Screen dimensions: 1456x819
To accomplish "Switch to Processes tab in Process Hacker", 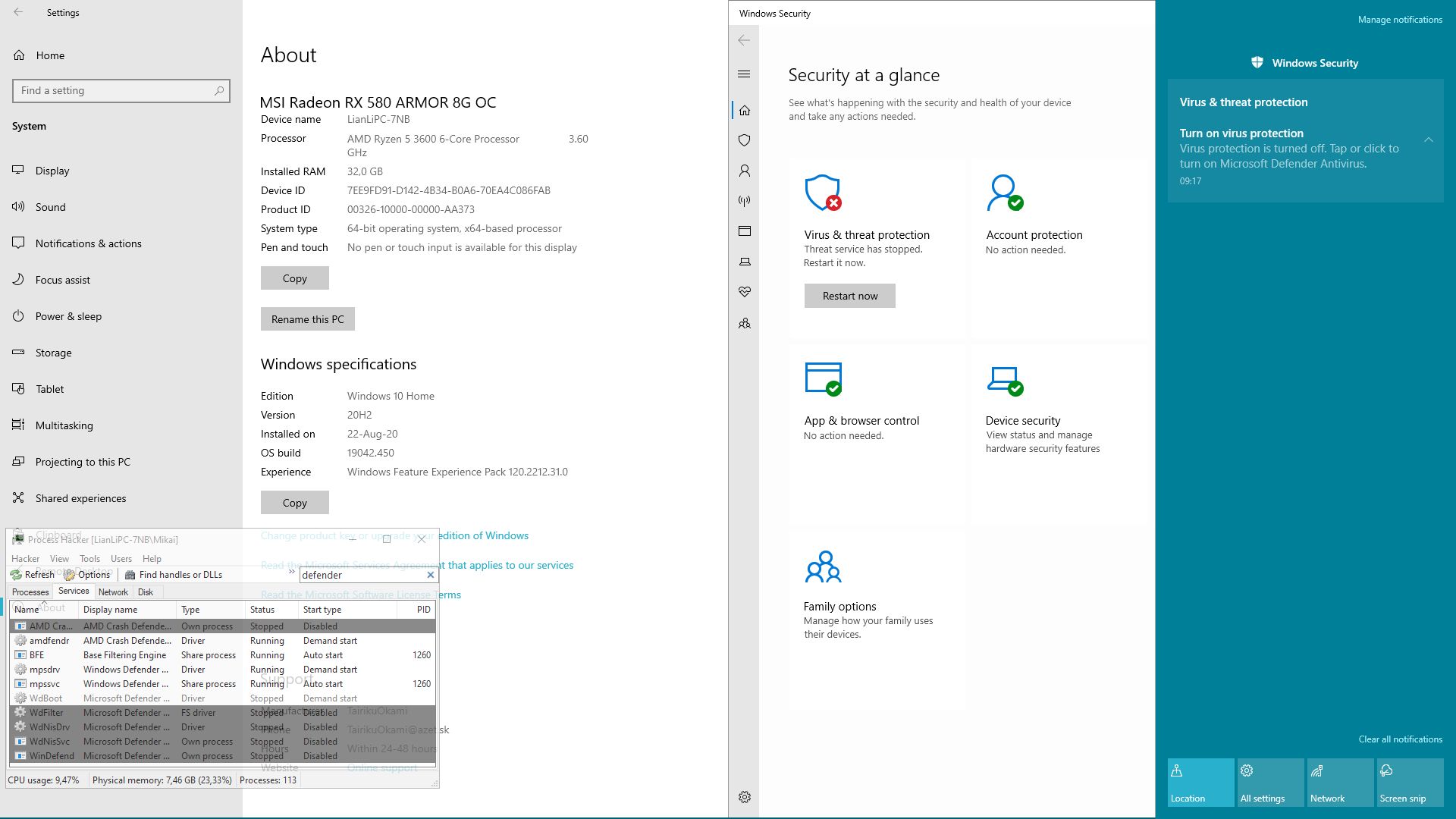I will click(x=30, y=592).
